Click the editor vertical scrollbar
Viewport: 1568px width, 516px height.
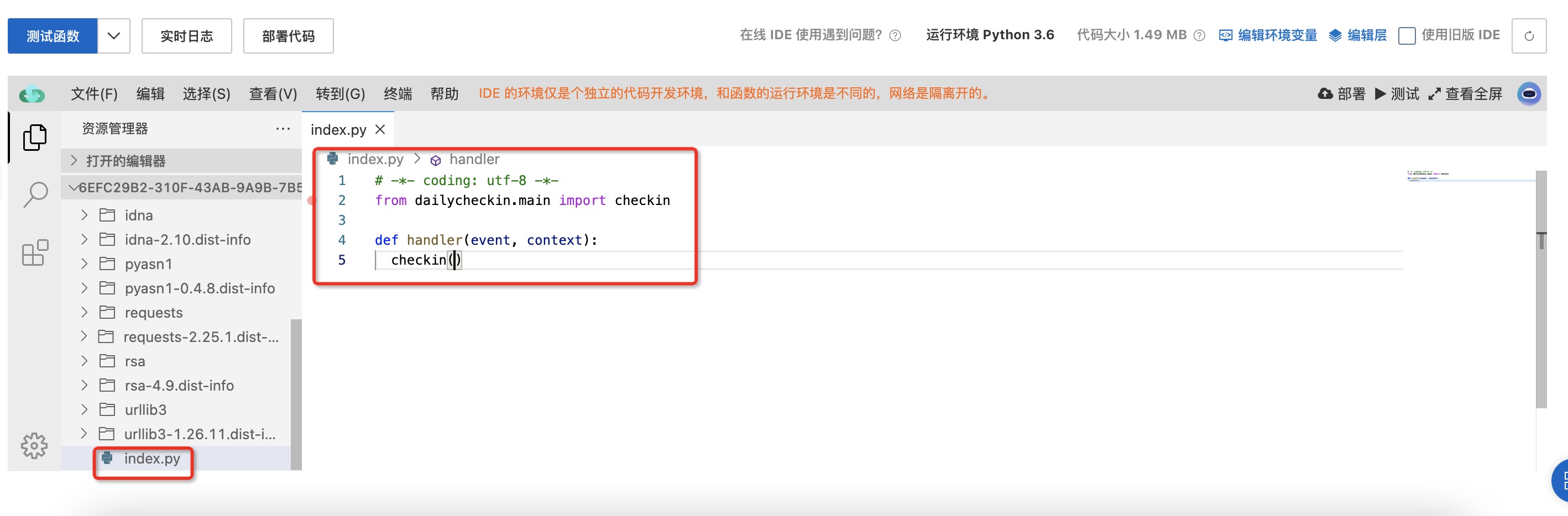coord(1541,289)
